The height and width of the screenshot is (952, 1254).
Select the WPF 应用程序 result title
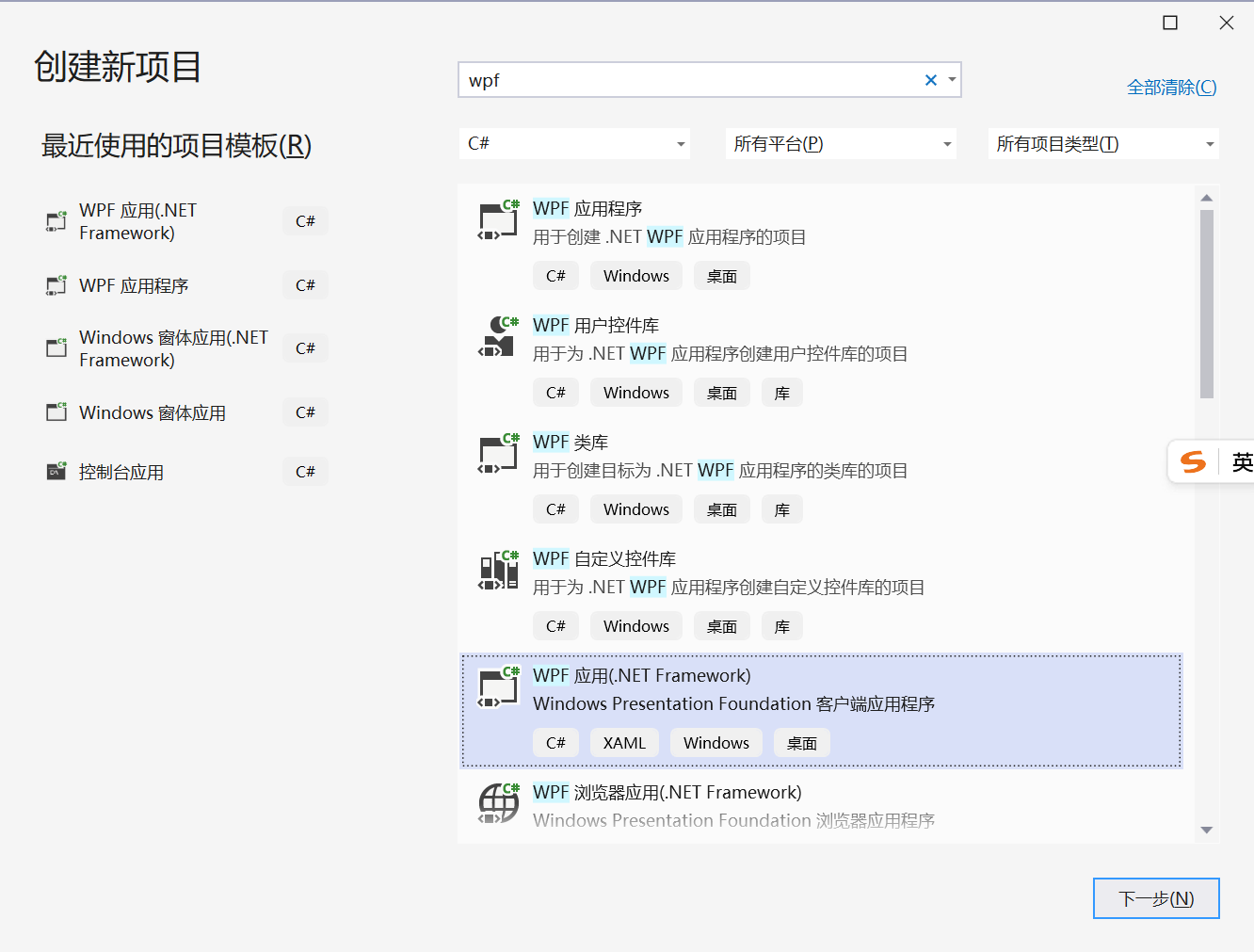click(587, 208)
